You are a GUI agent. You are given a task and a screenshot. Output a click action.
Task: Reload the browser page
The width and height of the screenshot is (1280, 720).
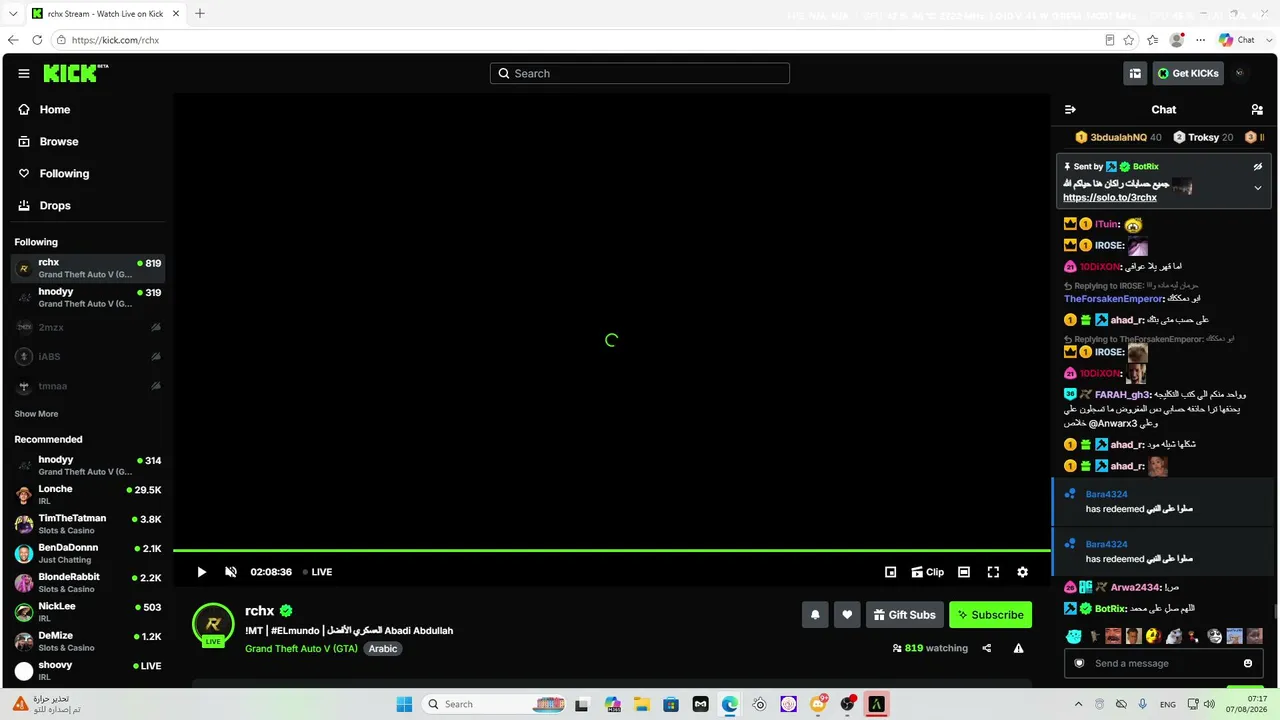coord(37,40)
